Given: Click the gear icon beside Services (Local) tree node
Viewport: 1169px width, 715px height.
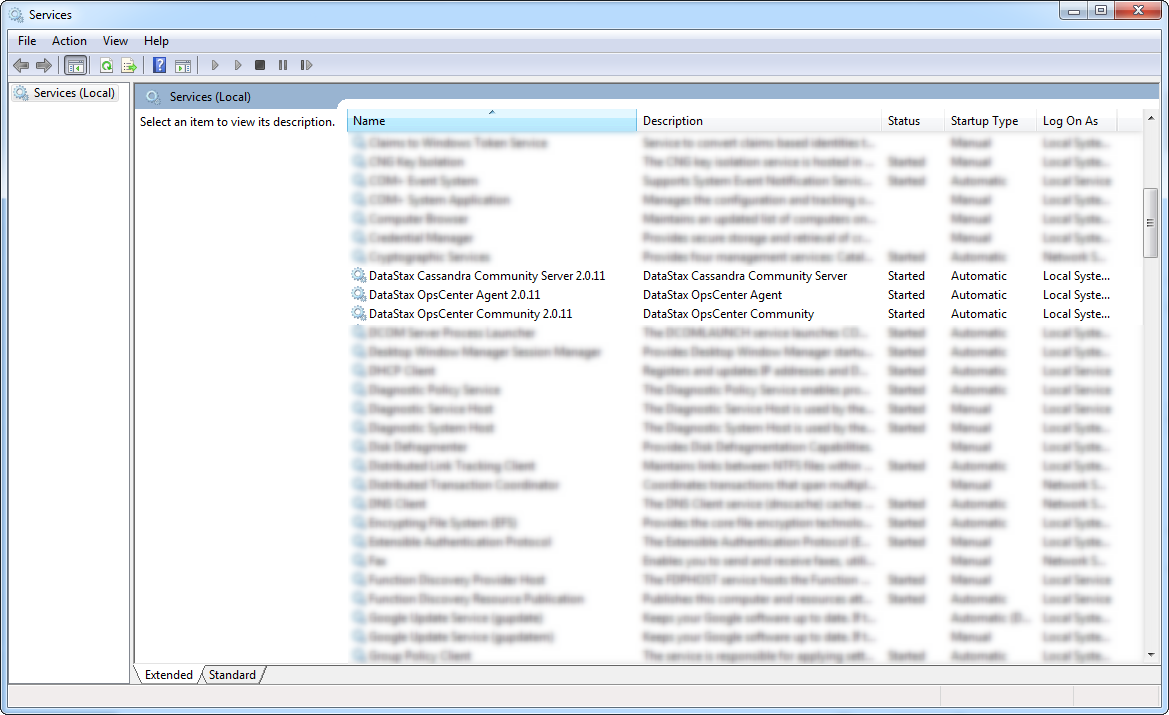Looking at the screenshot, I should coord(22,93).
